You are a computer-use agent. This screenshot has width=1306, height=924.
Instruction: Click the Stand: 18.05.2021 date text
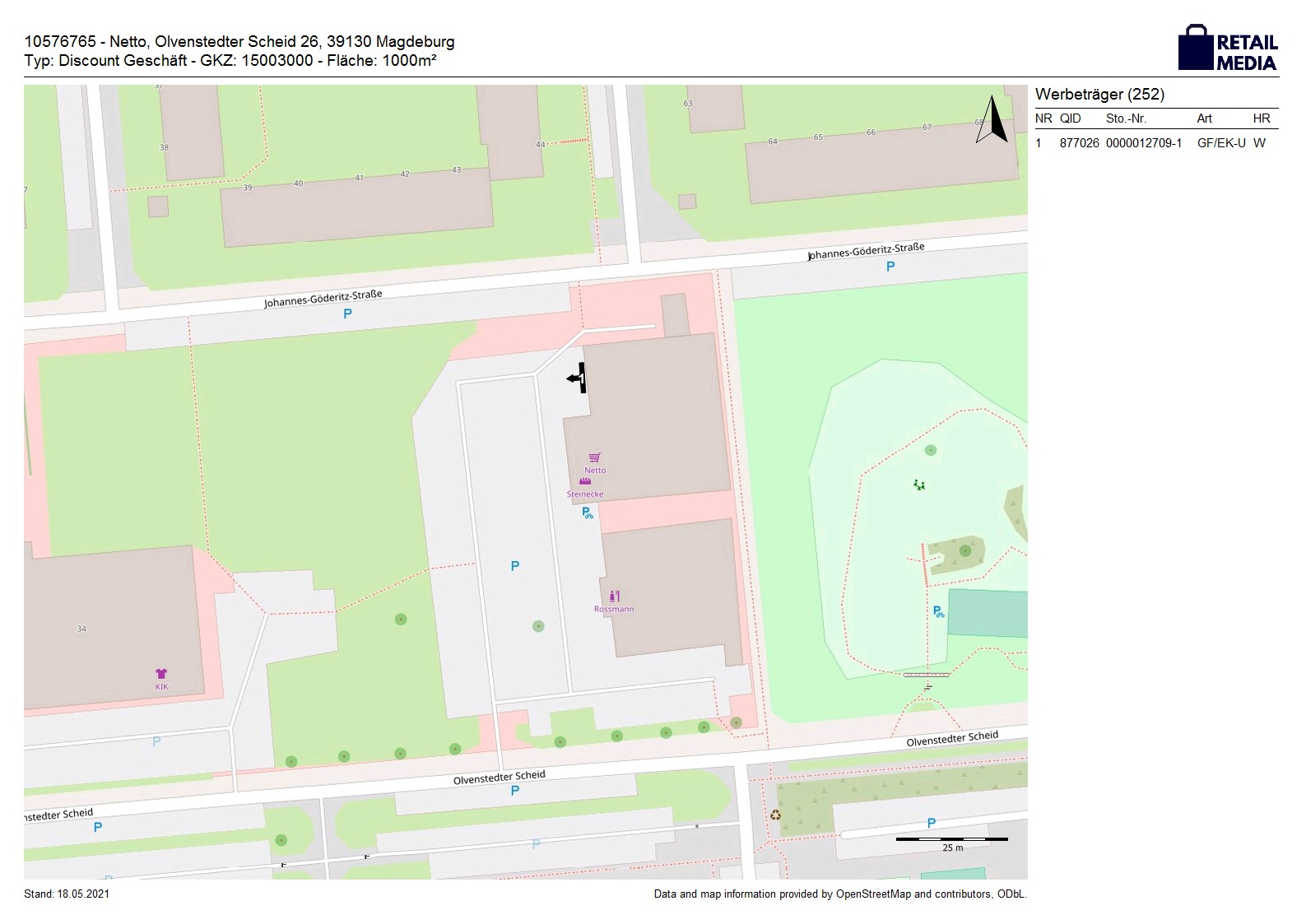pos(67,894)
